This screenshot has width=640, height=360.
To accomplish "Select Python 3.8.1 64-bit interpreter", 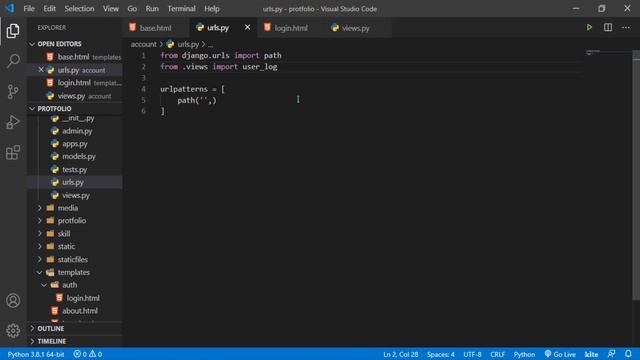I will (36, 354).
